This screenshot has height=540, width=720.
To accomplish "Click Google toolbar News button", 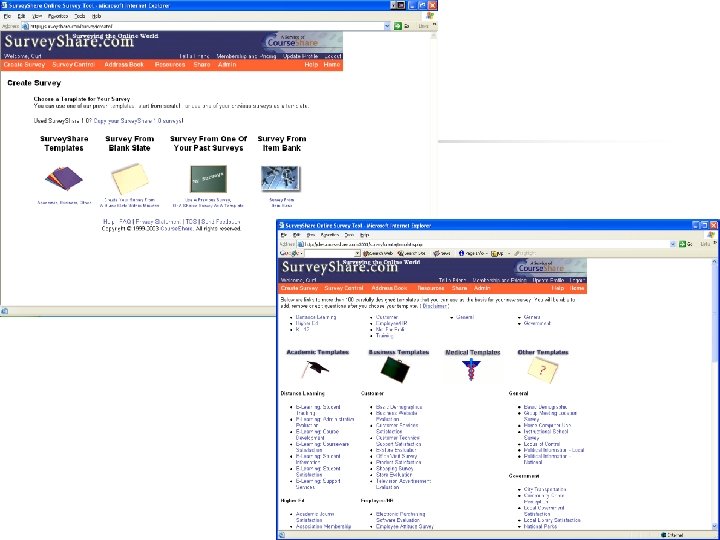I will (x=442, y=253).
